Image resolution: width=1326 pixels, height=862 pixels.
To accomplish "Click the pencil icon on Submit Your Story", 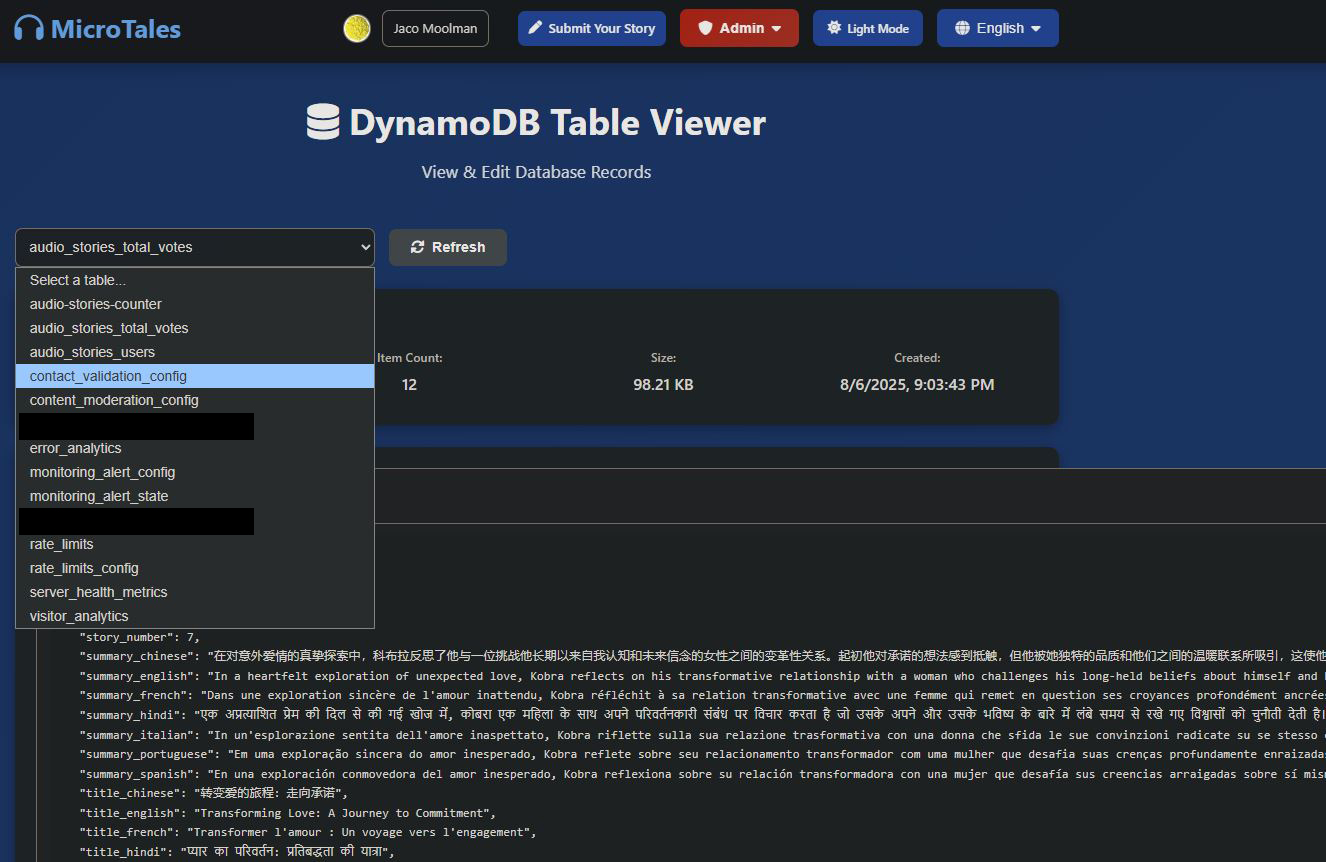I will click(x=535, y=28).
